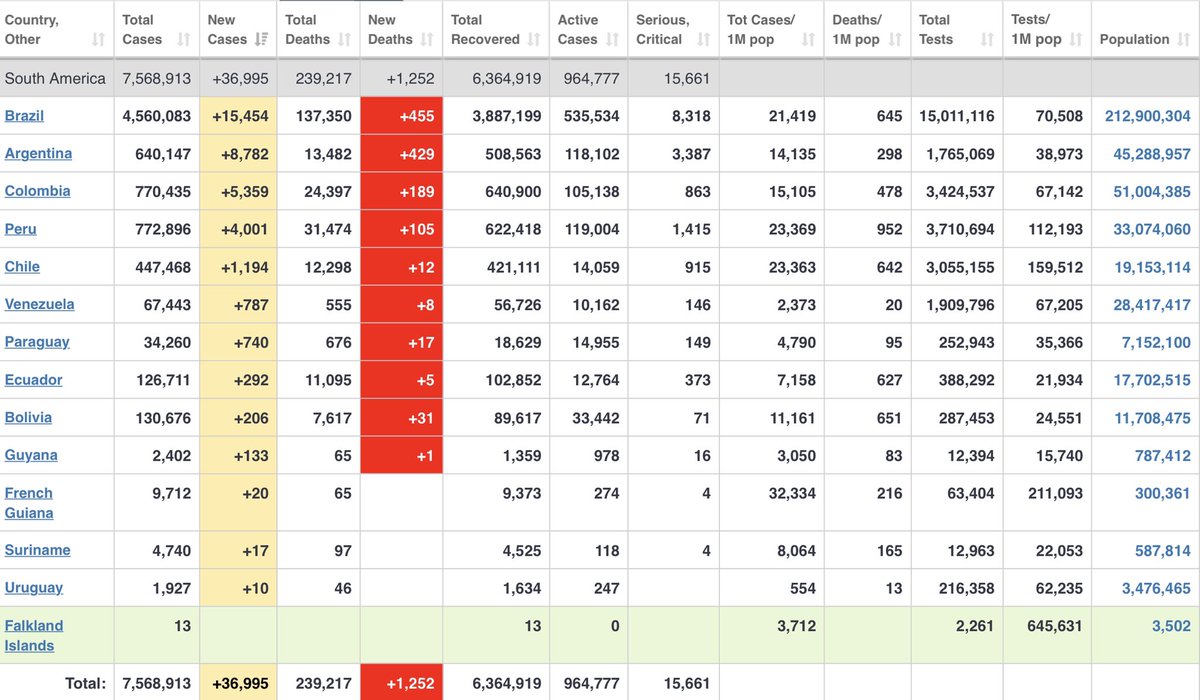Open French Guiana population link 300,361
The height and width of the screenshot is (700, 1200).
(1163, 493)
